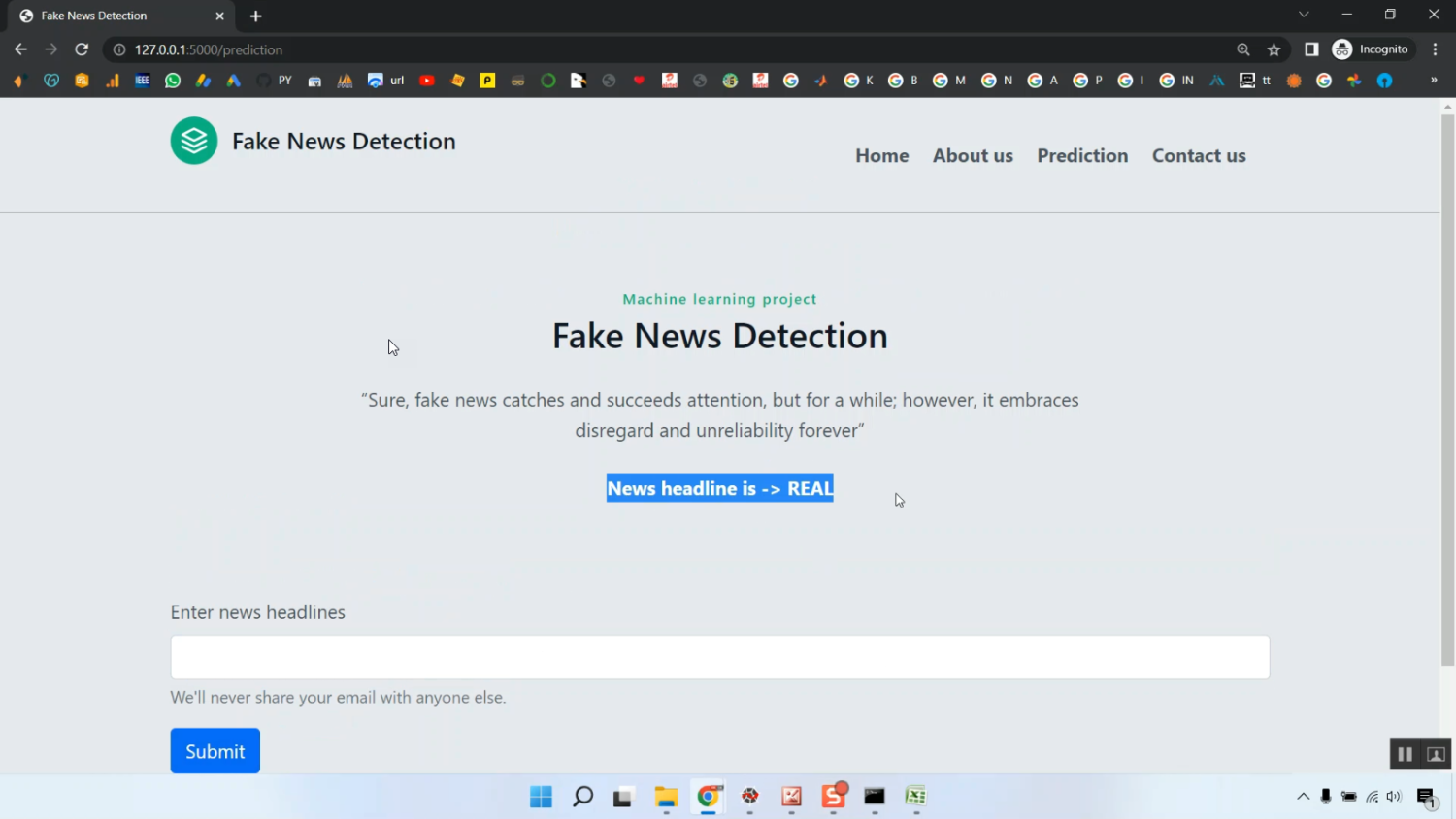The width and height of the screenshot is (1456, 819).
Task: Bookmark this page with the star icon
Action: coord(1274,49)
